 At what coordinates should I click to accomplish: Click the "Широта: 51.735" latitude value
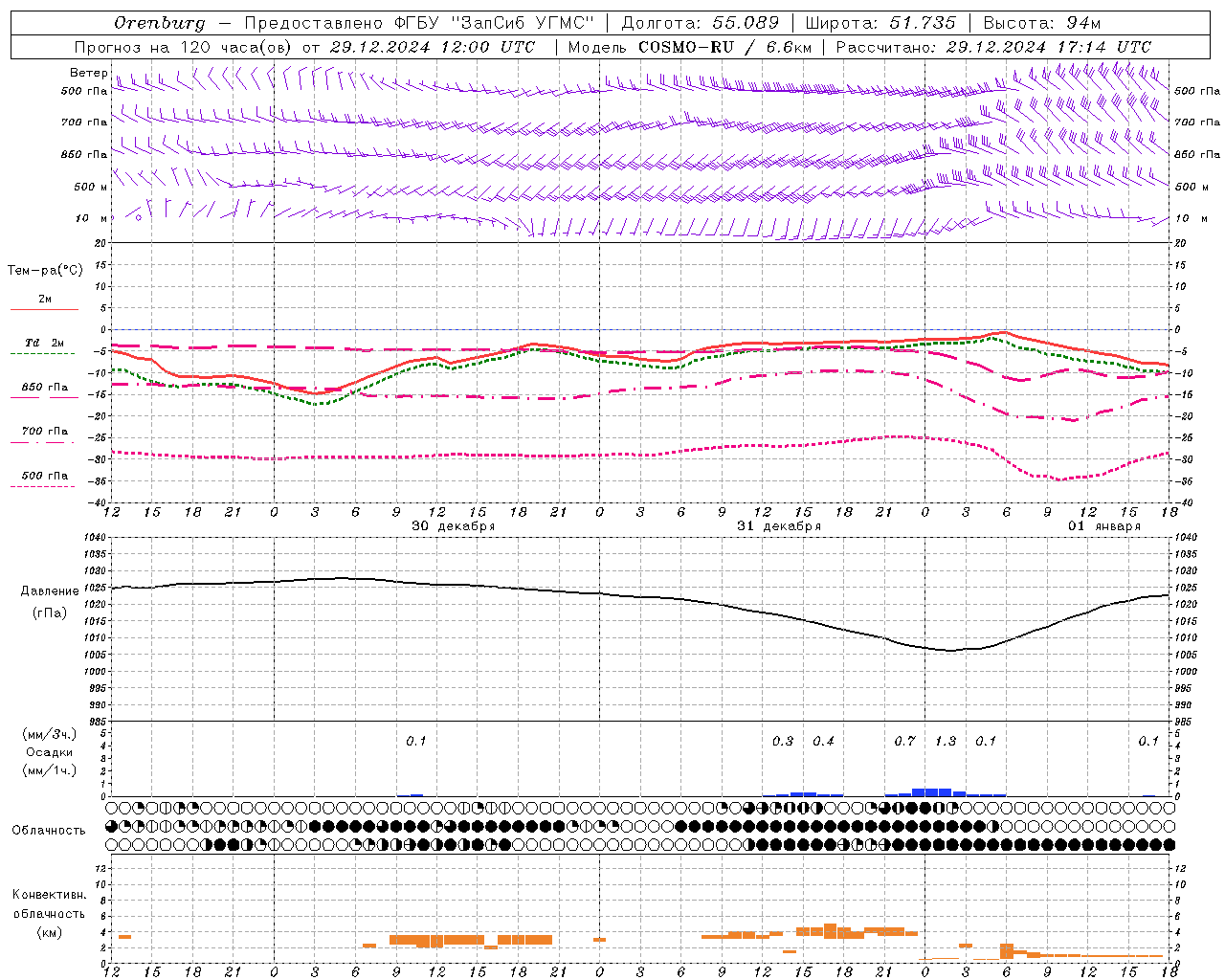[880, 23]
